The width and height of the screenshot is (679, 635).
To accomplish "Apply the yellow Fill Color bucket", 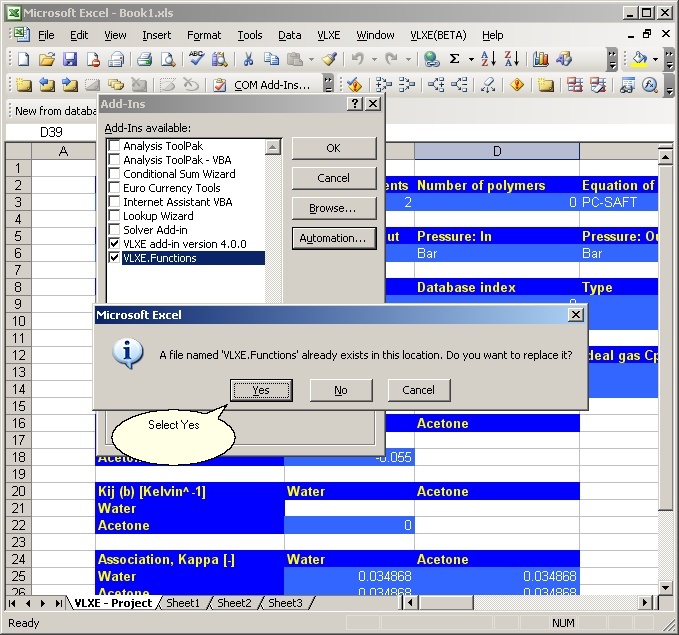I will [640, 59].
